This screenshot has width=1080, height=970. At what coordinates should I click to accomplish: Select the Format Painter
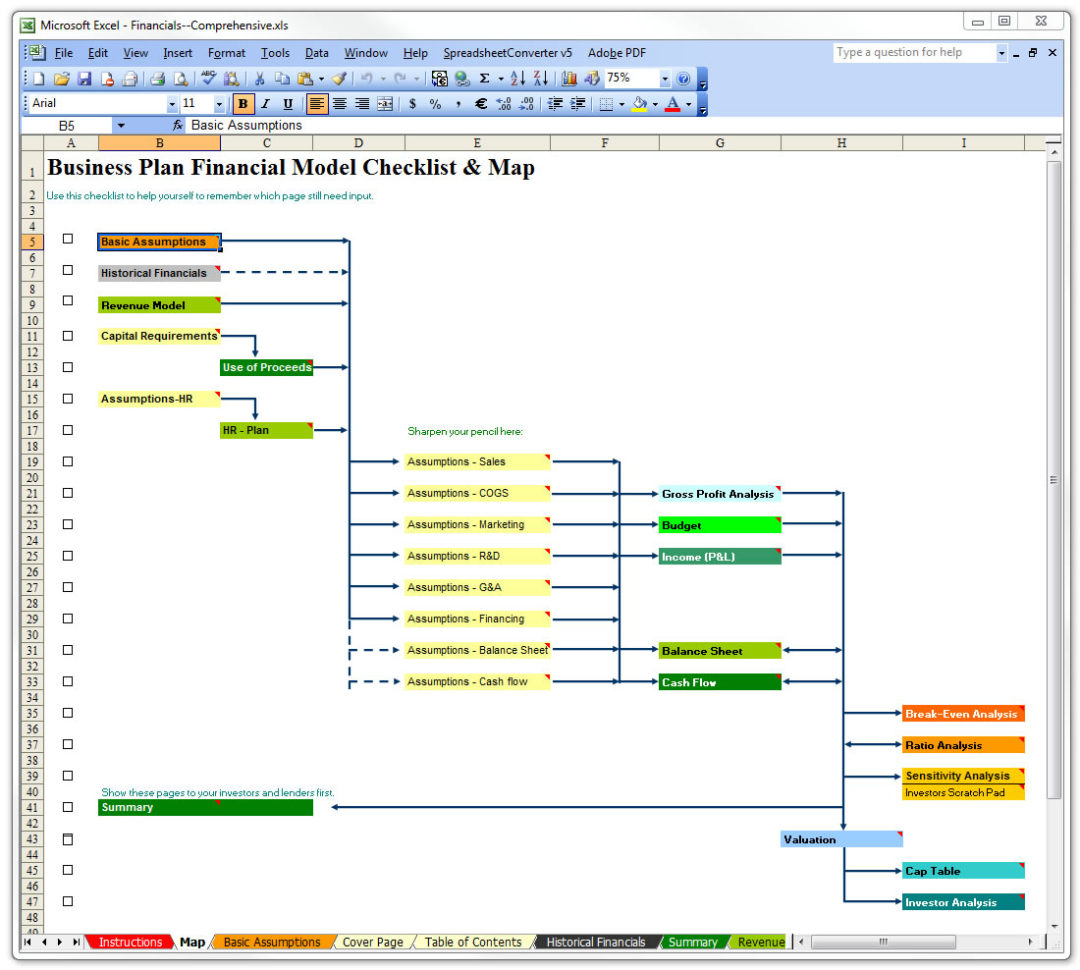point(340,77)
